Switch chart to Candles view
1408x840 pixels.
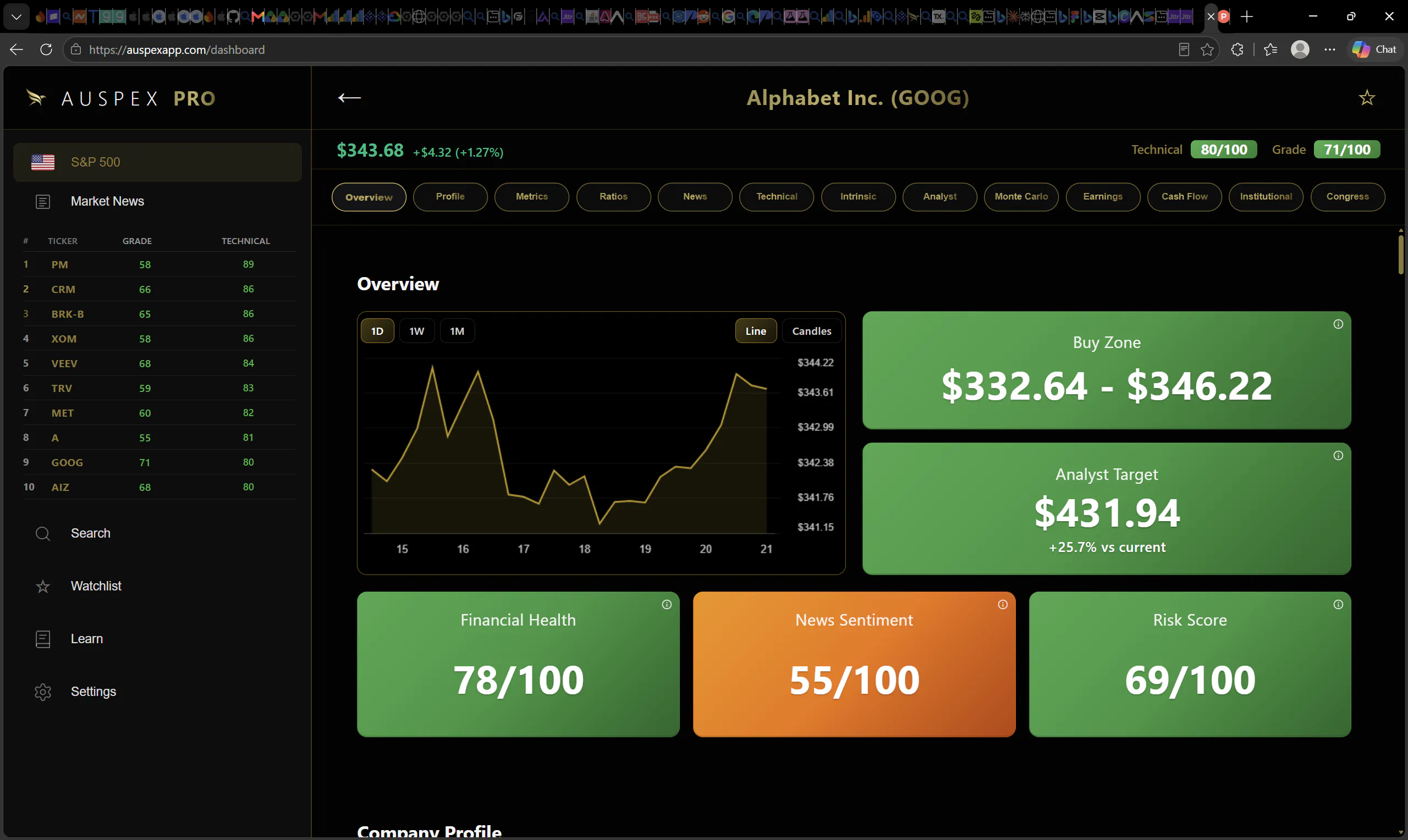click(x=812, y=331)
